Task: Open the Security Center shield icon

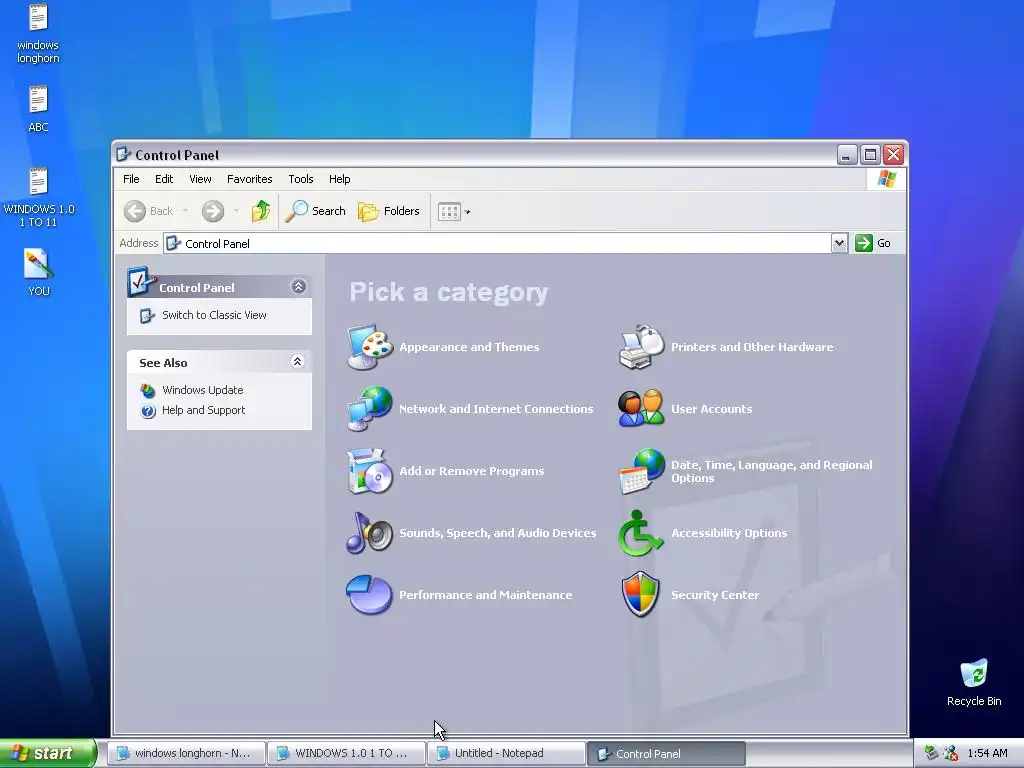Action: coord(641,595)
